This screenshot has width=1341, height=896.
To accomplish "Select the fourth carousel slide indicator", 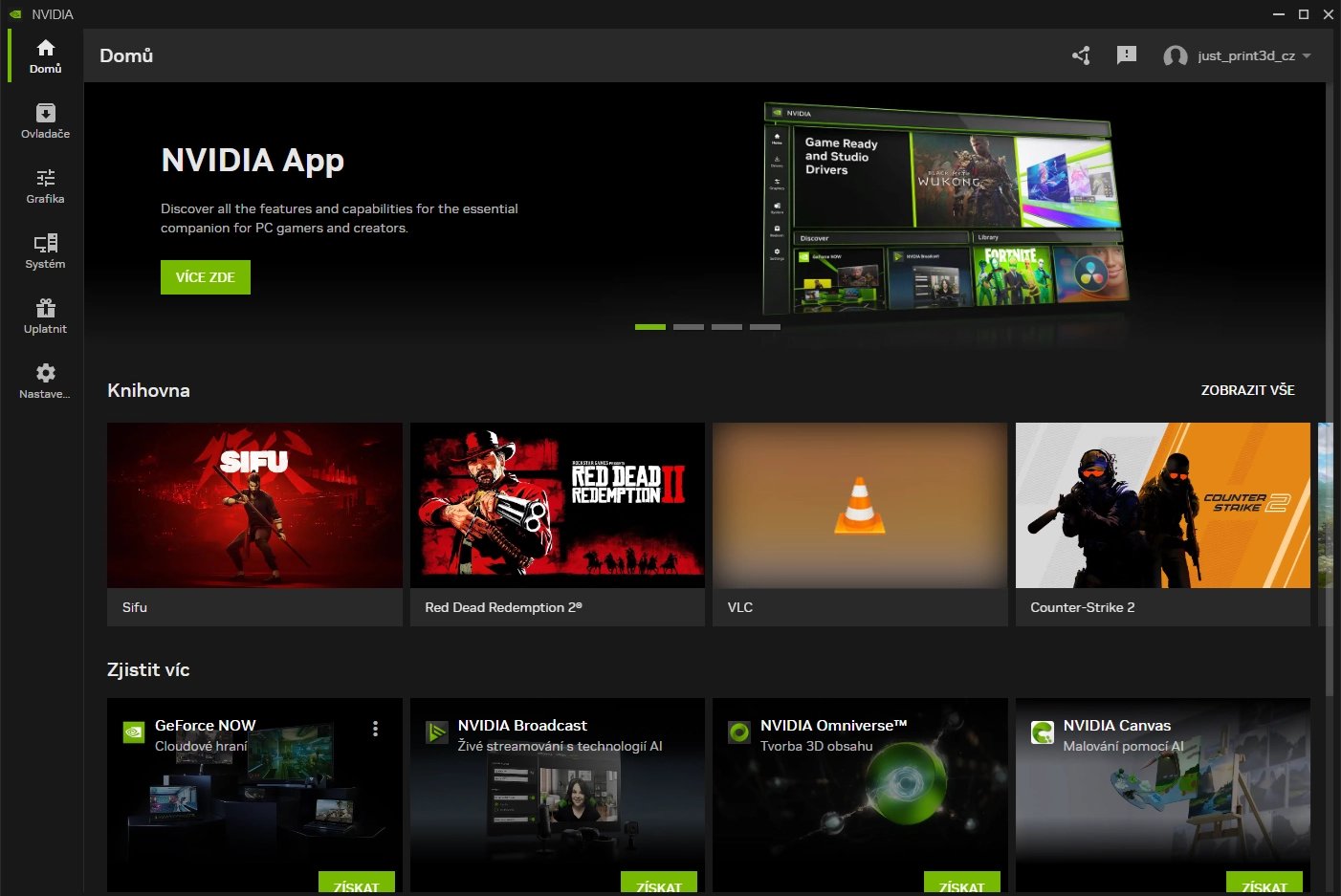I will pos(765,327).
